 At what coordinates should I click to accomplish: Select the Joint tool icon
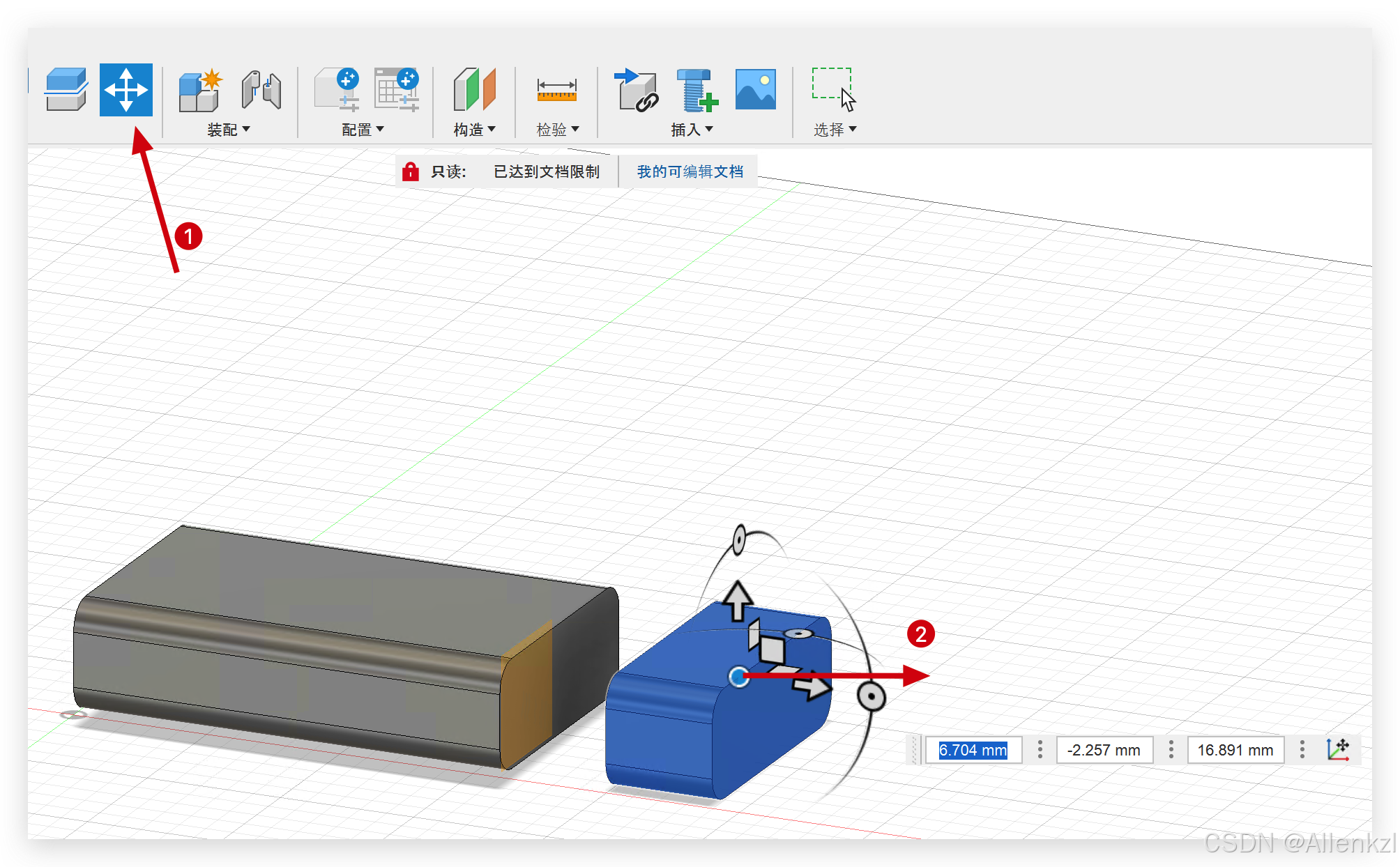[261, 91]
